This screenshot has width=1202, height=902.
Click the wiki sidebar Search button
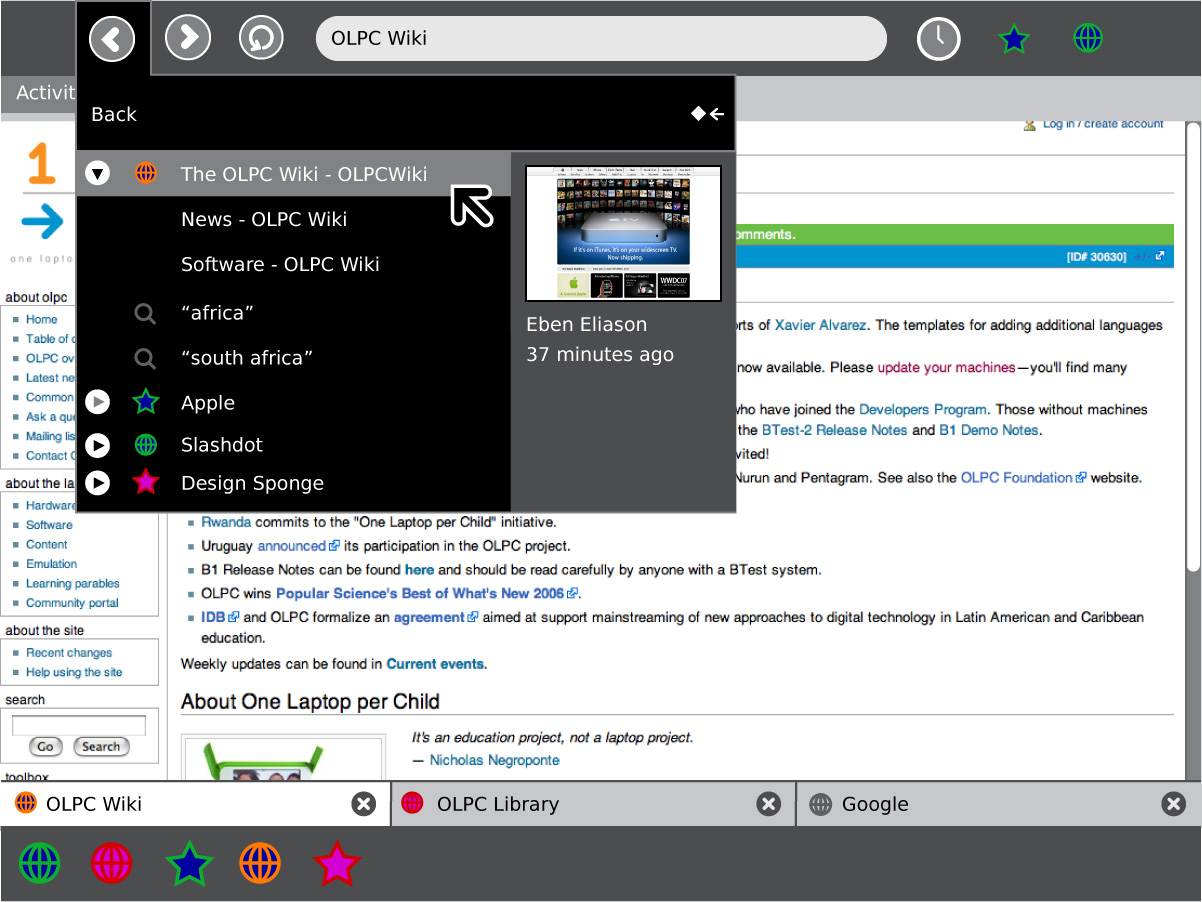[x=101, y=747]
